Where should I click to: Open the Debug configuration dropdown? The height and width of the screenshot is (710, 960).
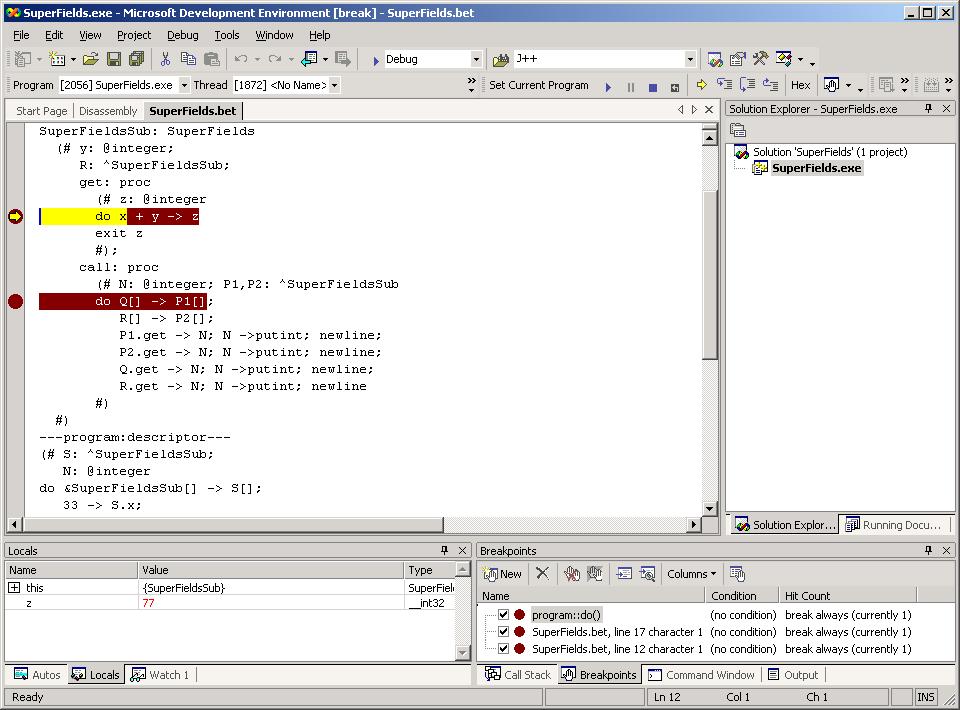pos(476,59)
